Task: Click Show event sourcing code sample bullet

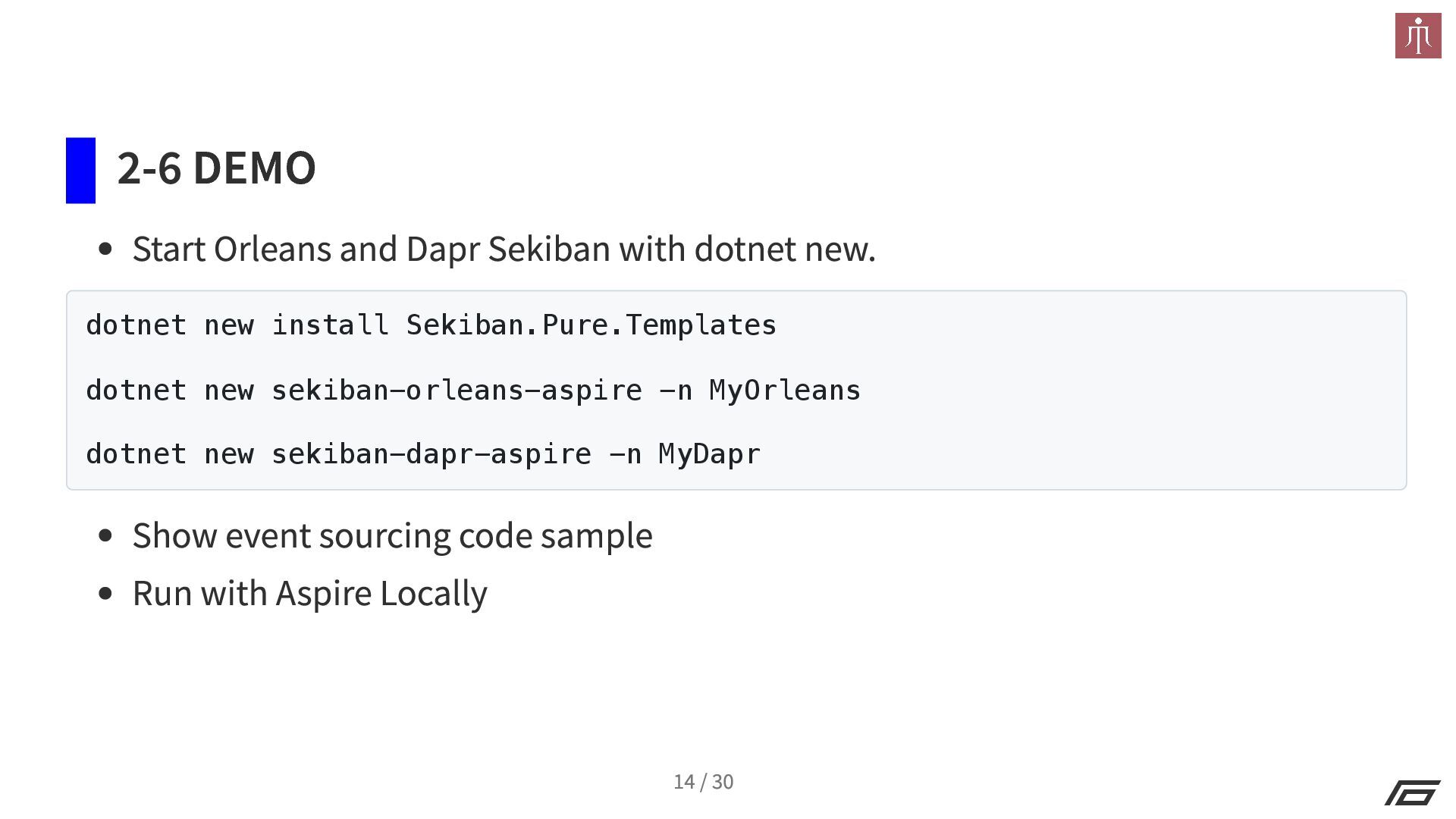Action: click(x=392, y=535)
